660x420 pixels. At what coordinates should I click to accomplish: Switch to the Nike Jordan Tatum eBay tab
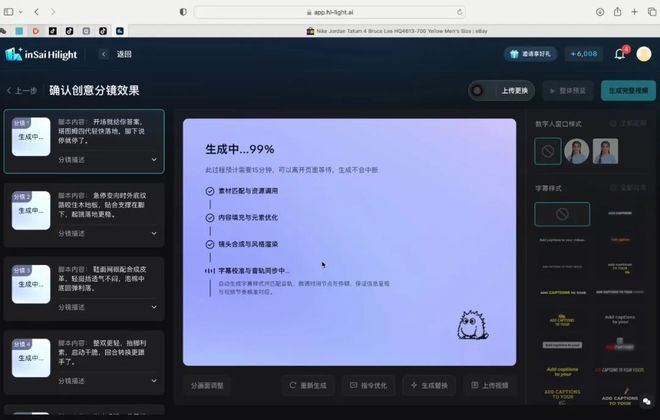tap(397, 31)
